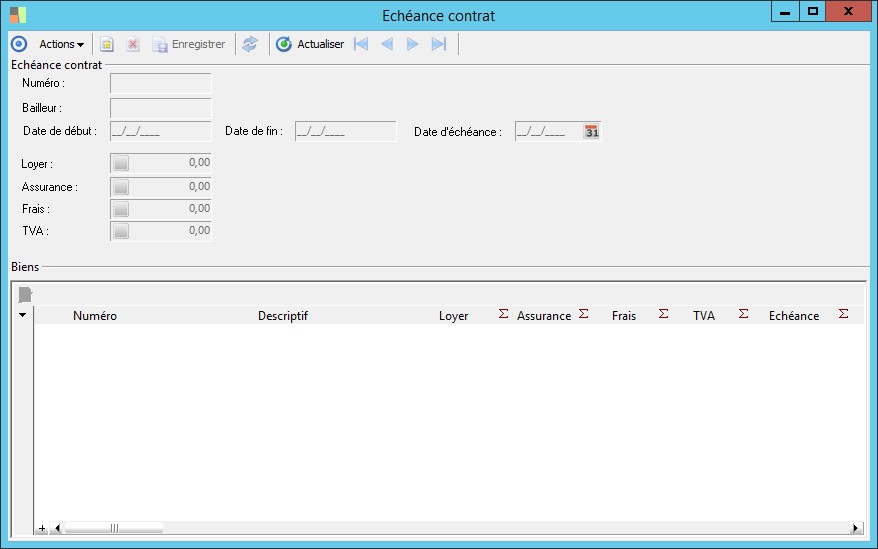
Task: Sort by the Descriptif column header
Action: [282, 316]
